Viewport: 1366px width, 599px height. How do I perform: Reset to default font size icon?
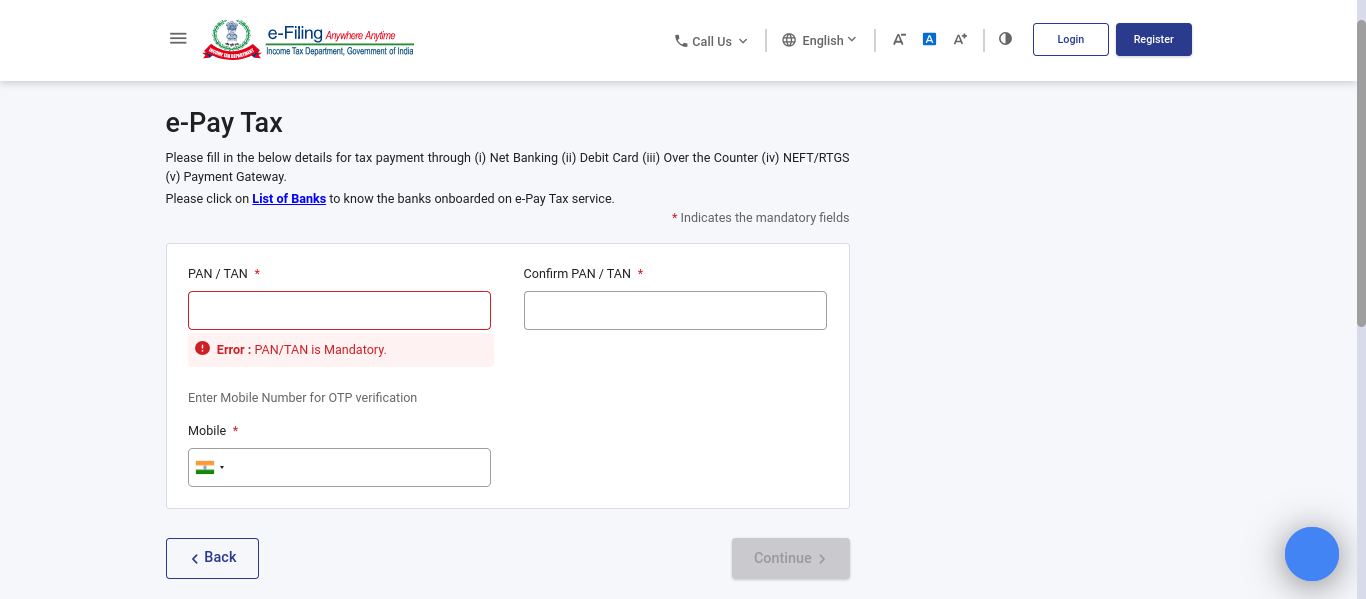[929, 39]
